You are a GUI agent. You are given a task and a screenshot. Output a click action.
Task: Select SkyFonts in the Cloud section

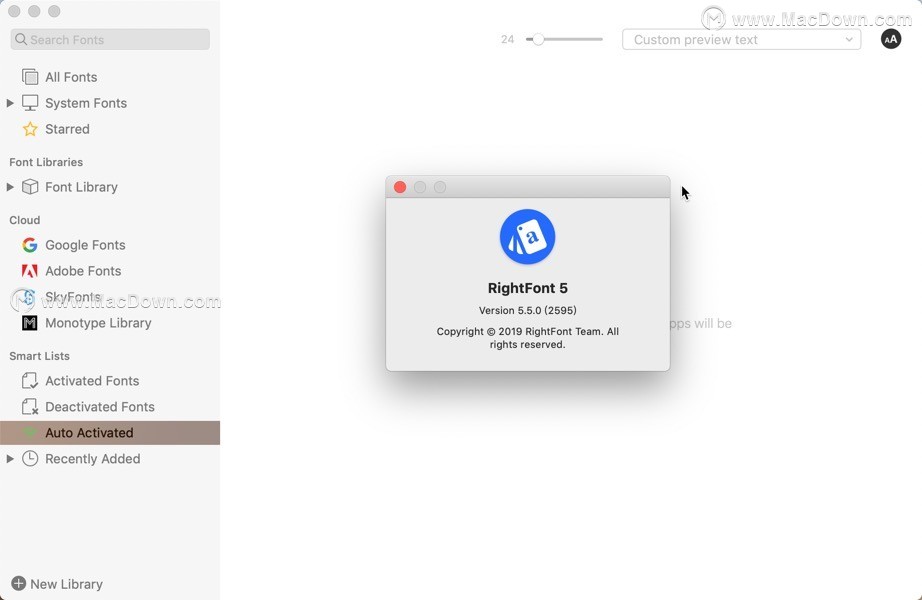point(73,297)
